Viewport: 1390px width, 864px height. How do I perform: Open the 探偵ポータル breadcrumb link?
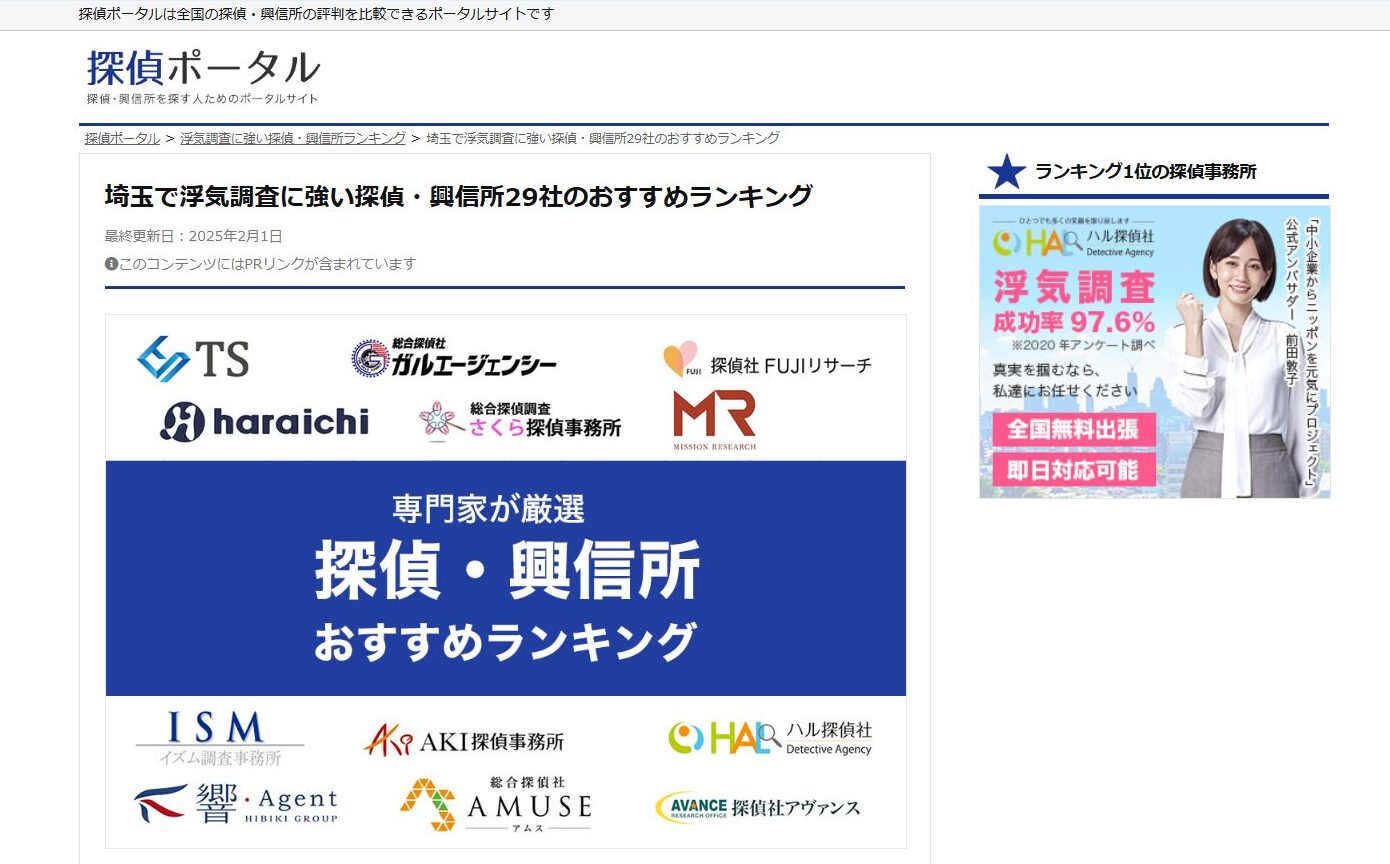(x=122, y=138)
